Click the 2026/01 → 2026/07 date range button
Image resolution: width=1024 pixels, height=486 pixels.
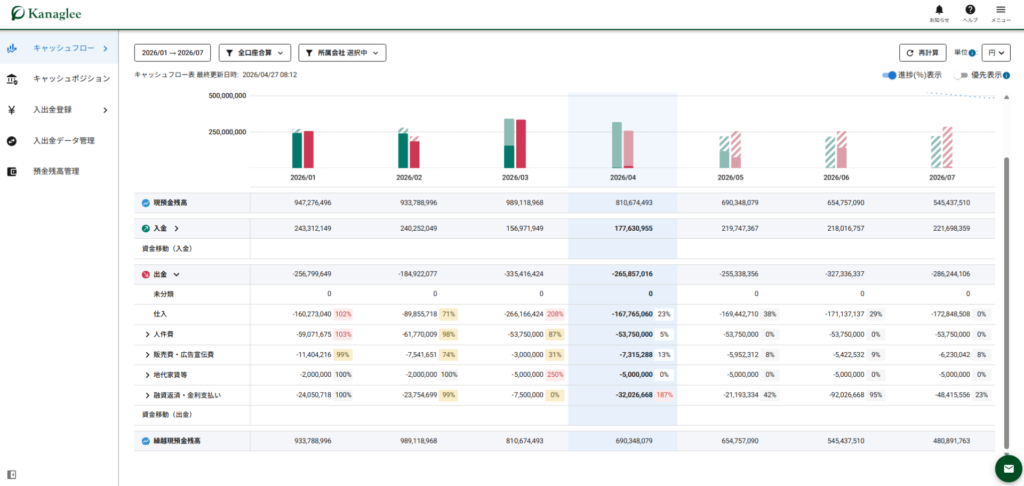(x=173, y=53)
